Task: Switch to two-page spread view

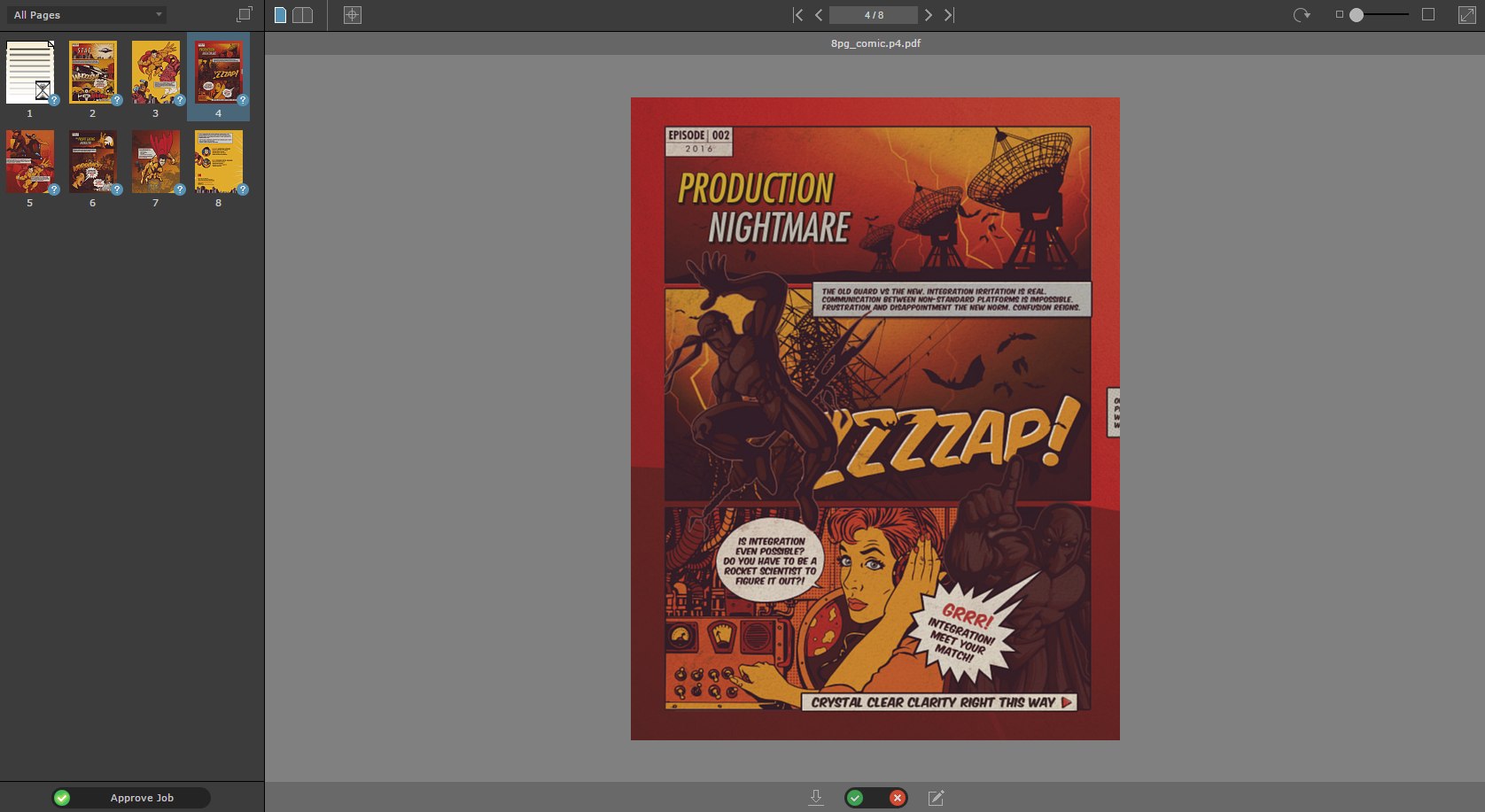Action: point(303,15)
